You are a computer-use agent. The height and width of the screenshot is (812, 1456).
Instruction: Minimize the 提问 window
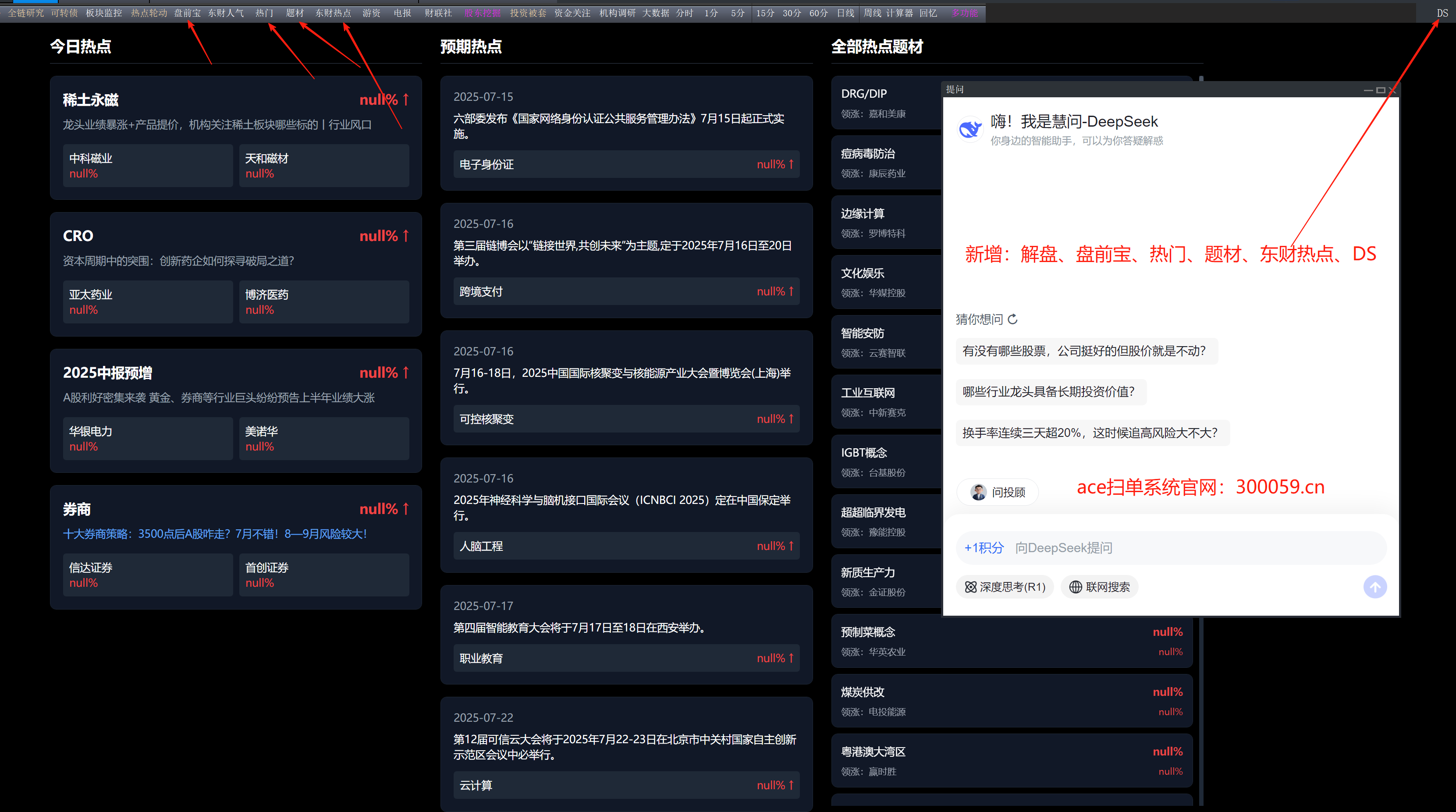(1368, 90)
